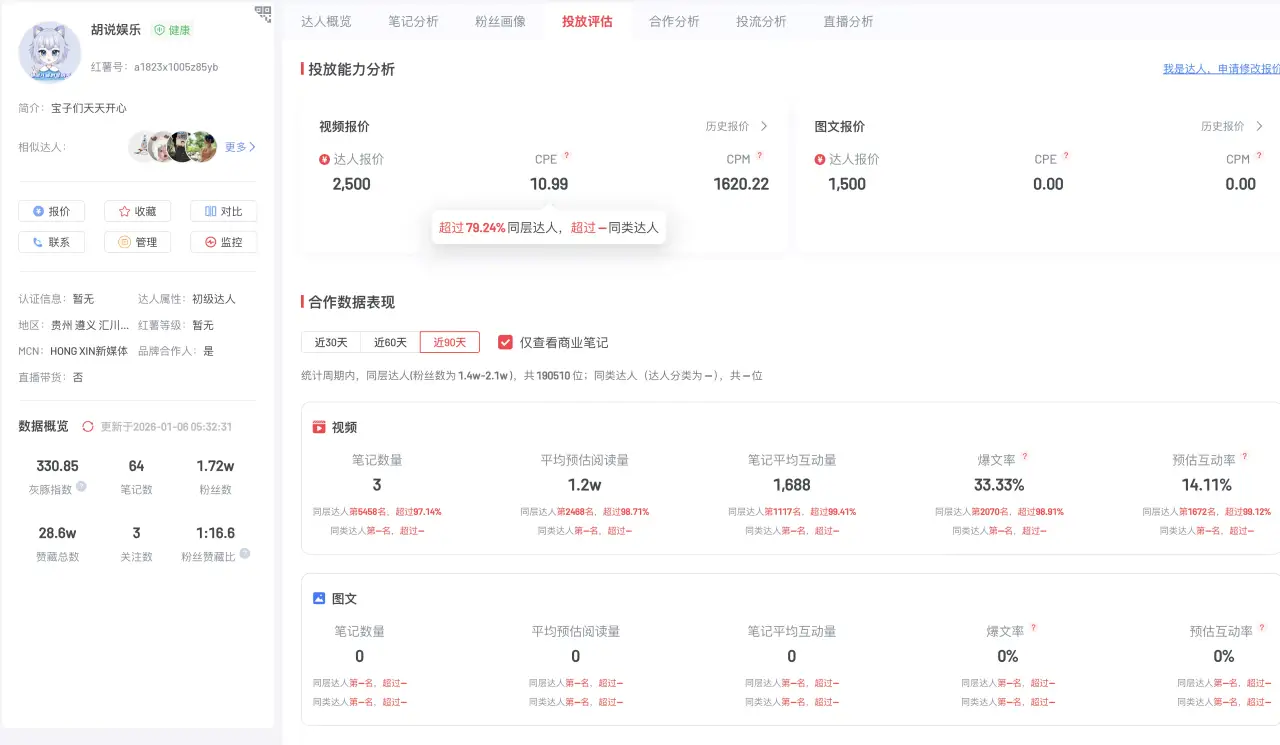This screenshot has width=1280, height=745.
Task: Expand 历史报价 for 视频报价
Action: (x=737, y=126)
